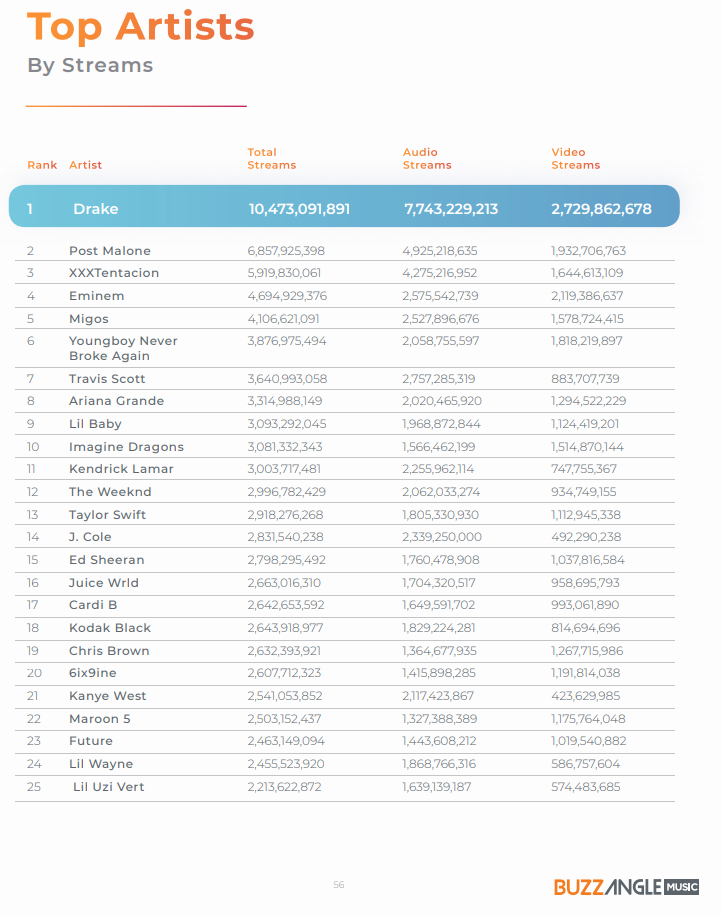Select the Travis Scott row name
This screenshot has width=721, height=915.
point(107,379)
